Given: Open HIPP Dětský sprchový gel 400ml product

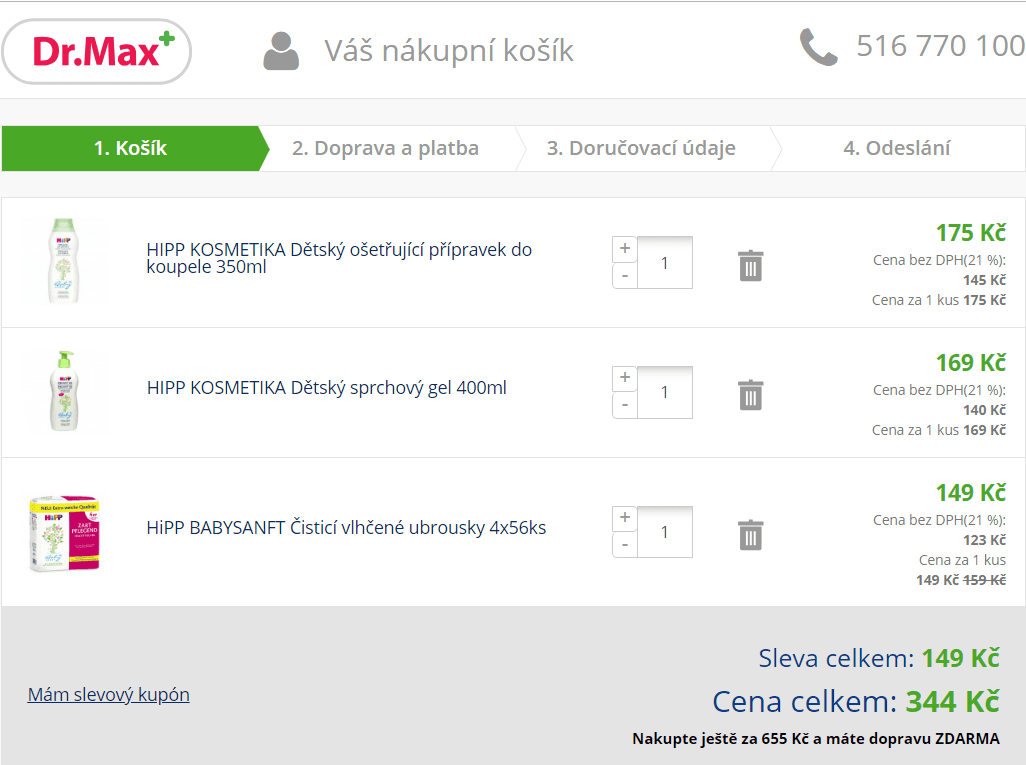Looking at the screenshot, I should (x=327, y=387).
